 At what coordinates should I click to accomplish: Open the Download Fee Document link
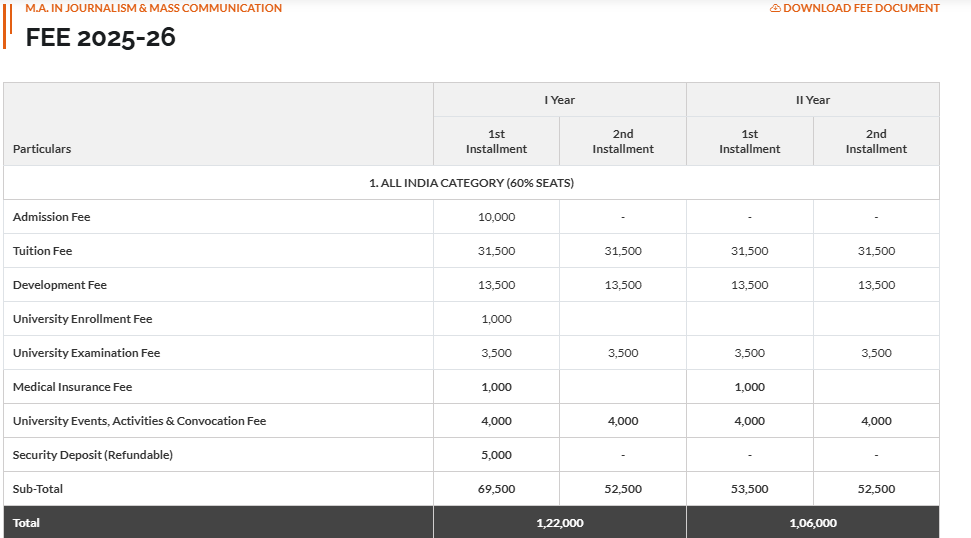point(855,8)
